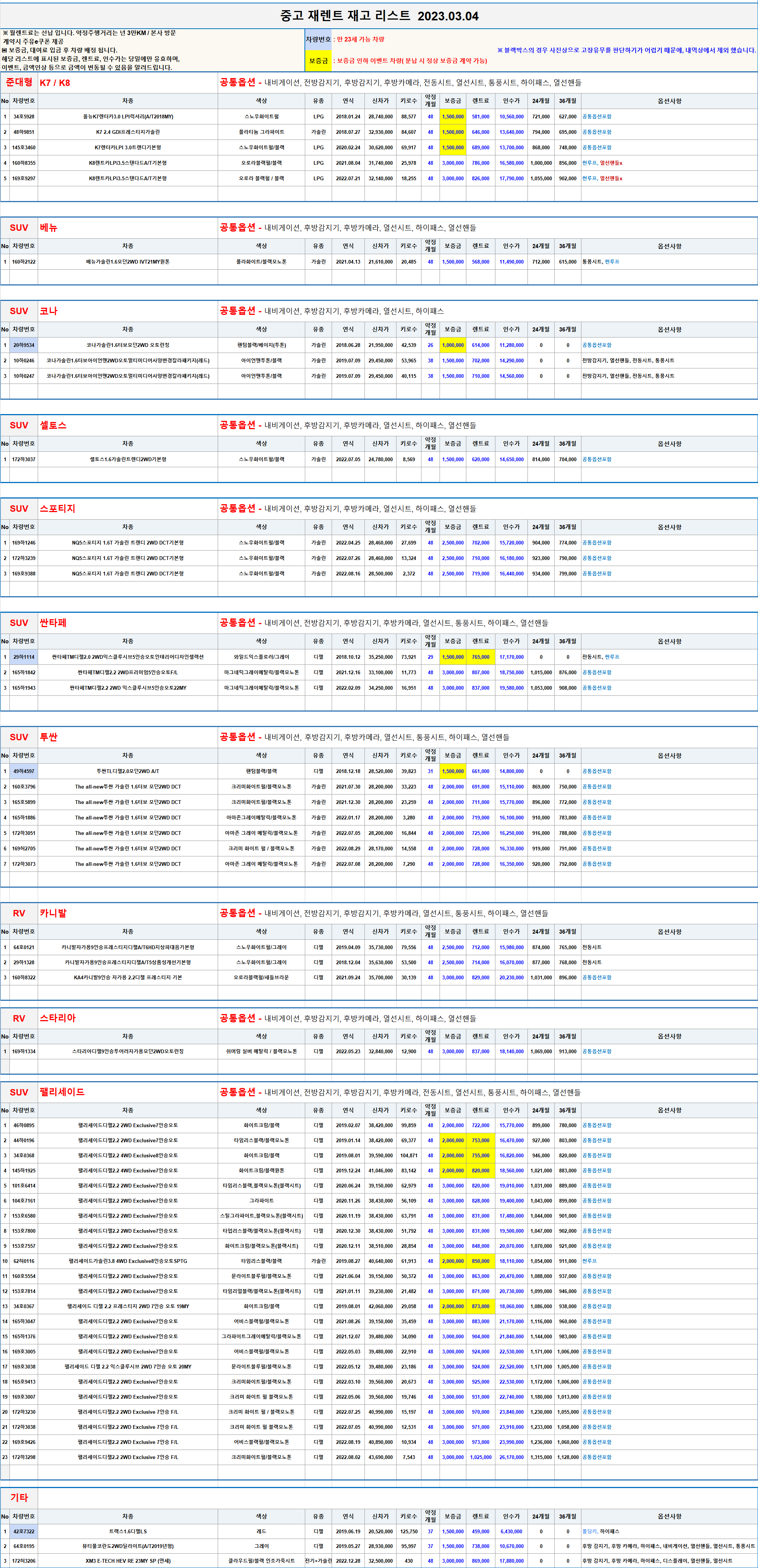
Task: Click 공통옵션포함 link in 스타리아 row
Action: [x=597, y=1051]
